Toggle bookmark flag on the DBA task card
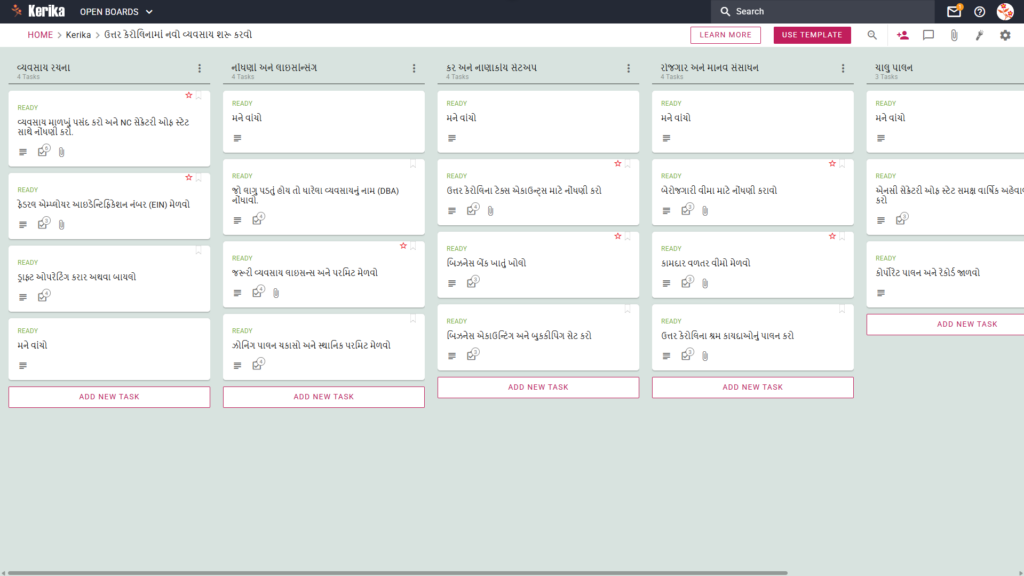1024x576 pixels. pos(413,165)
